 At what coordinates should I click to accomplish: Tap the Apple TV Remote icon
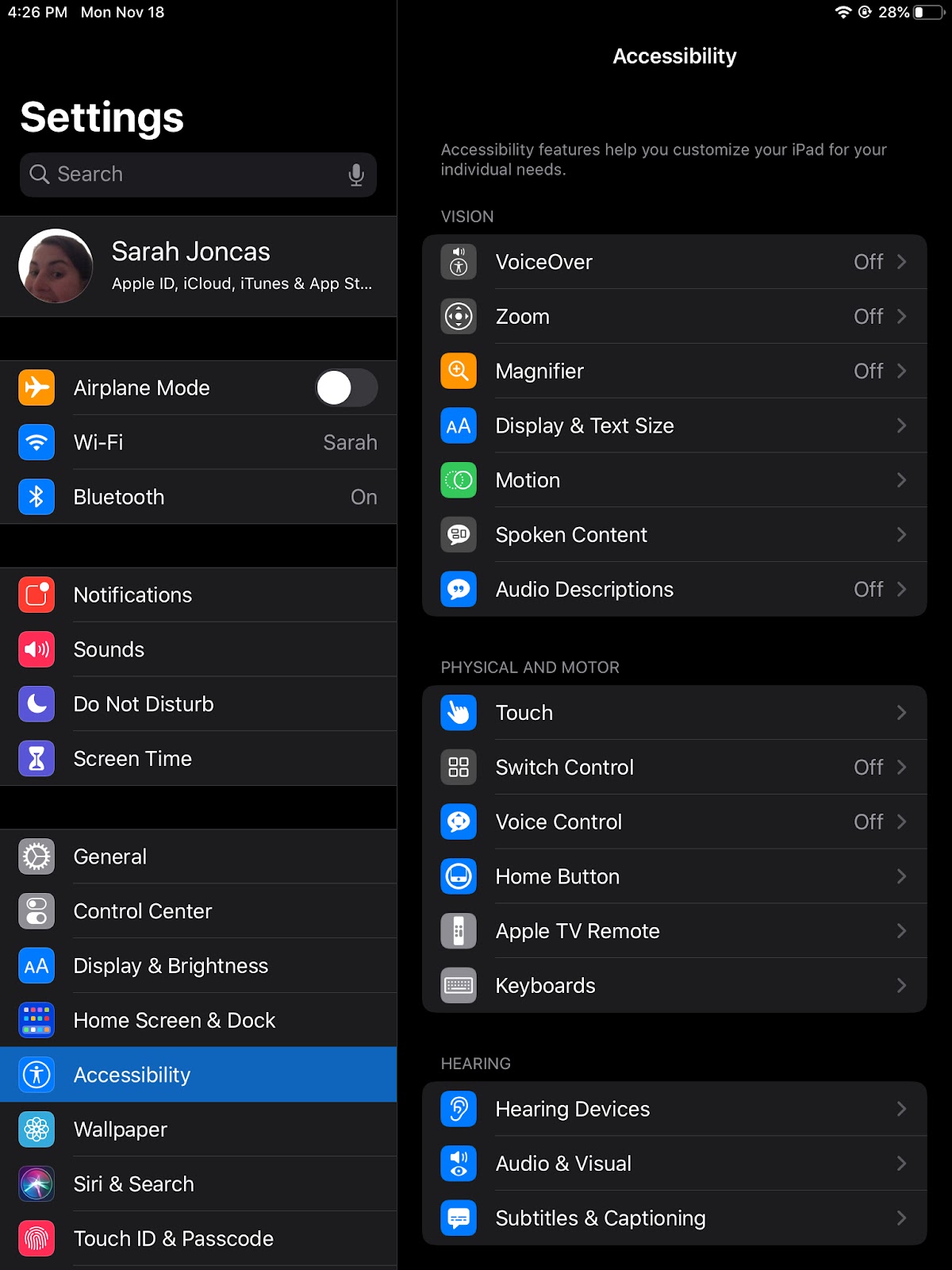(x=459, y=931)
